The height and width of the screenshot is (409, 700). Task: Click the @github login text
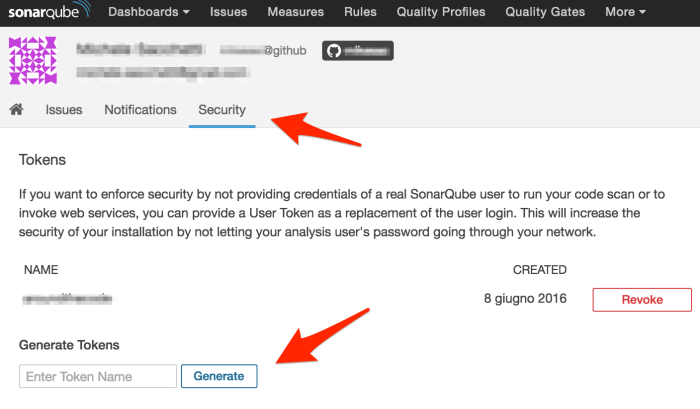pyautogui.click(x=263, y=50)
